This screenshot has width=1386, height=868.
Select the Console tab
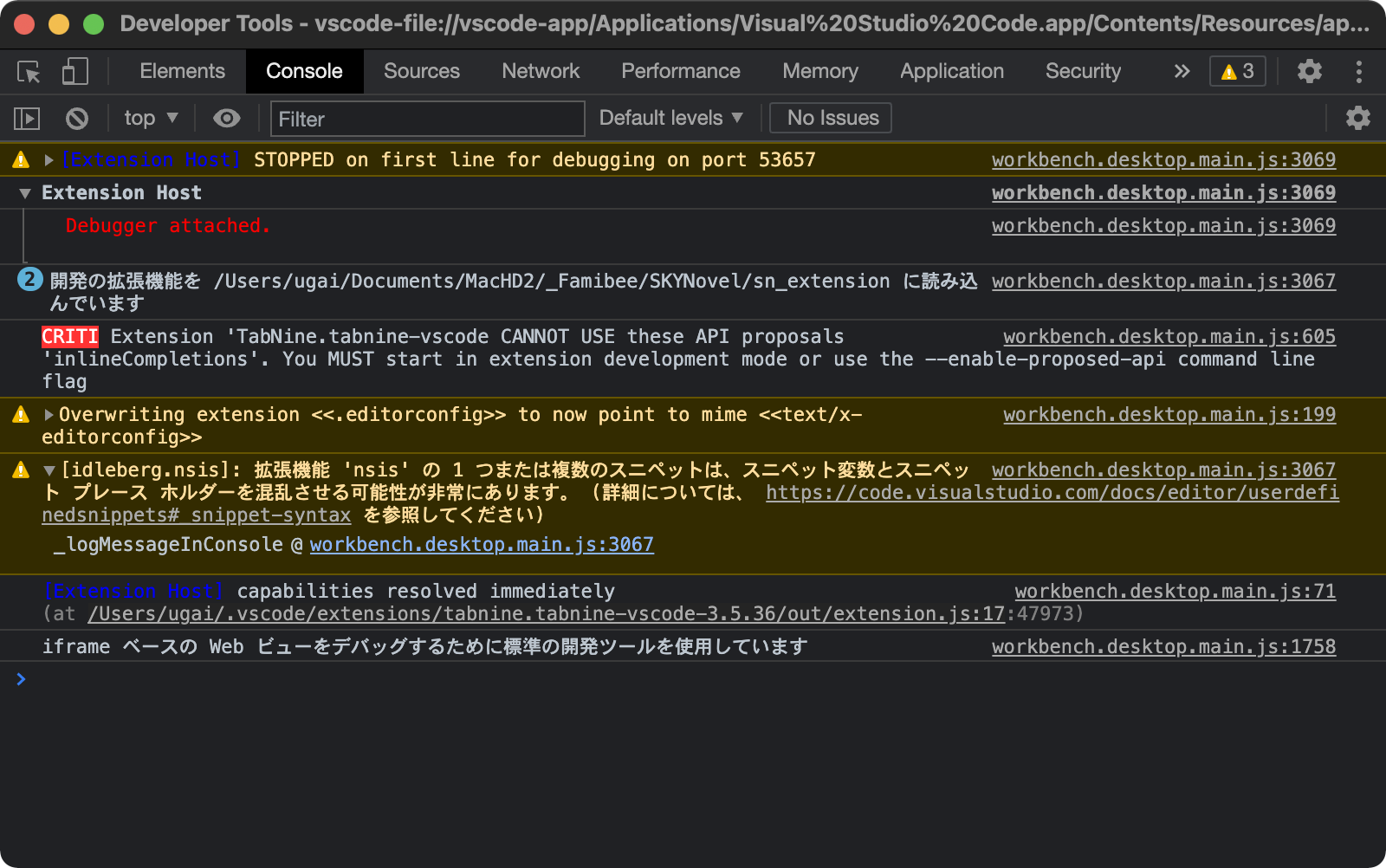click(304, 71)
